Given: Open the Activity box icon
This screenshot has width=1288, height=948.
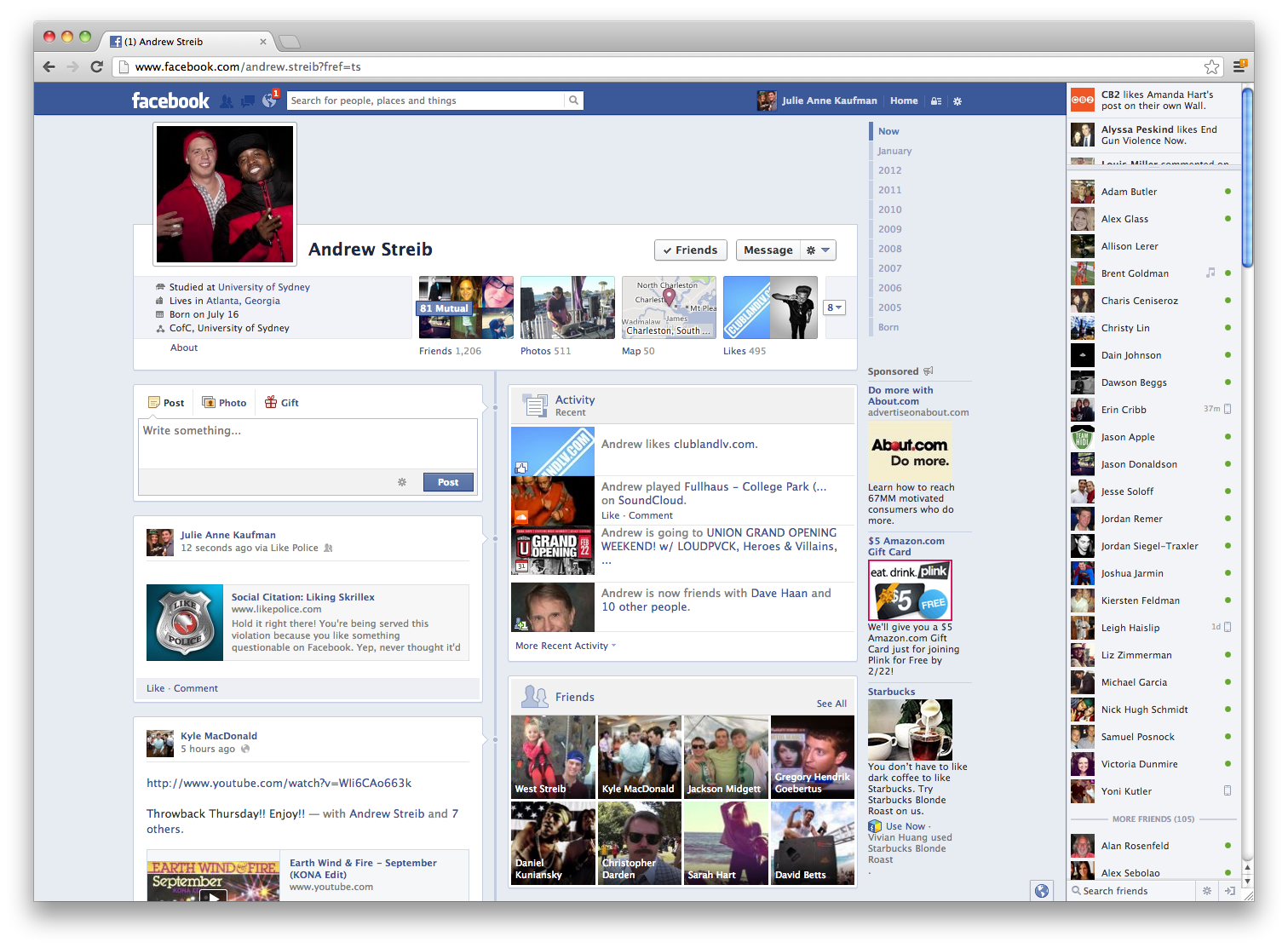Looking at the screenshot, I should [x=535, y=405].
